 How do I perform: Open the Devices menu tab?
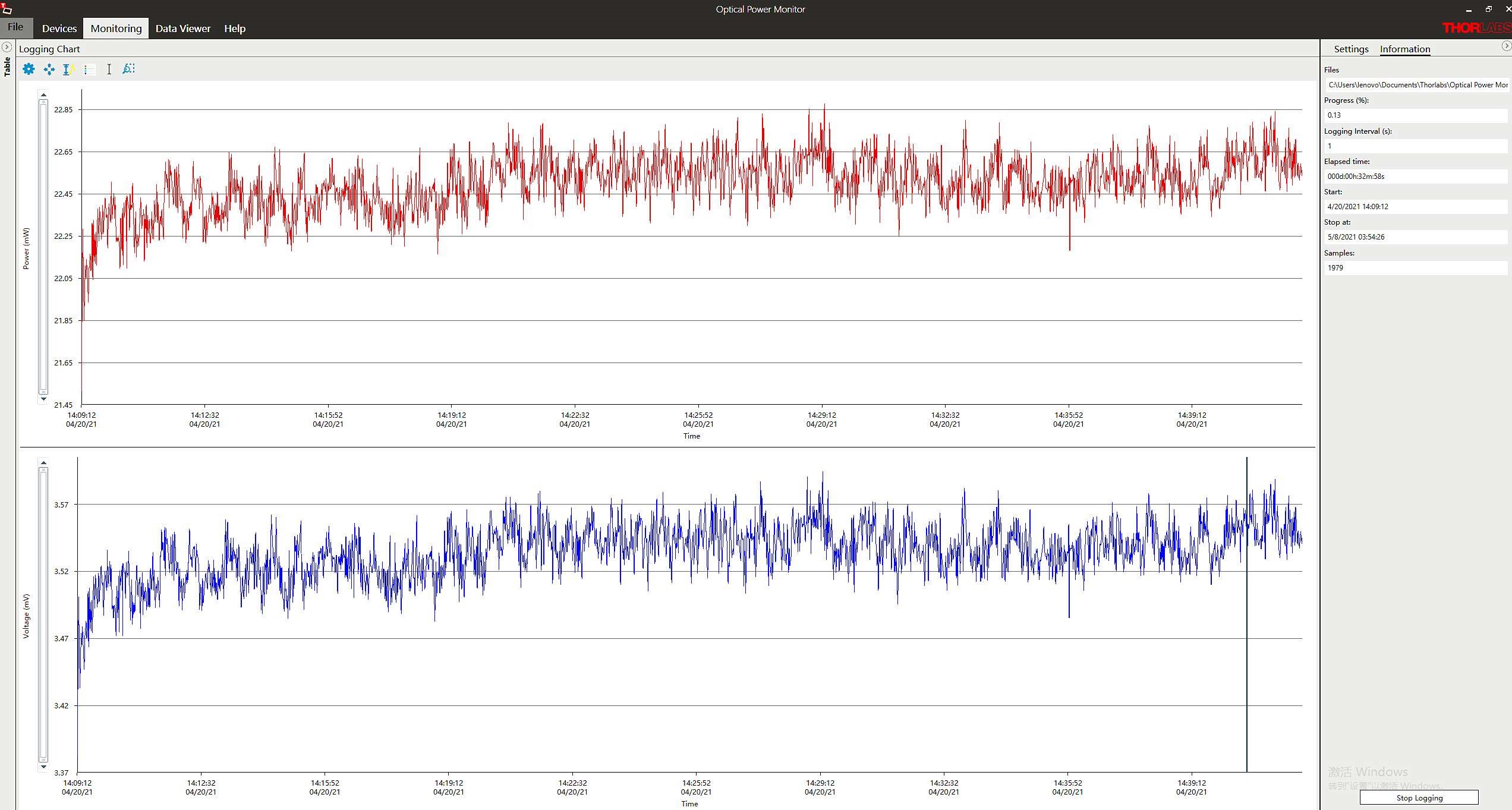coord(59,29)
